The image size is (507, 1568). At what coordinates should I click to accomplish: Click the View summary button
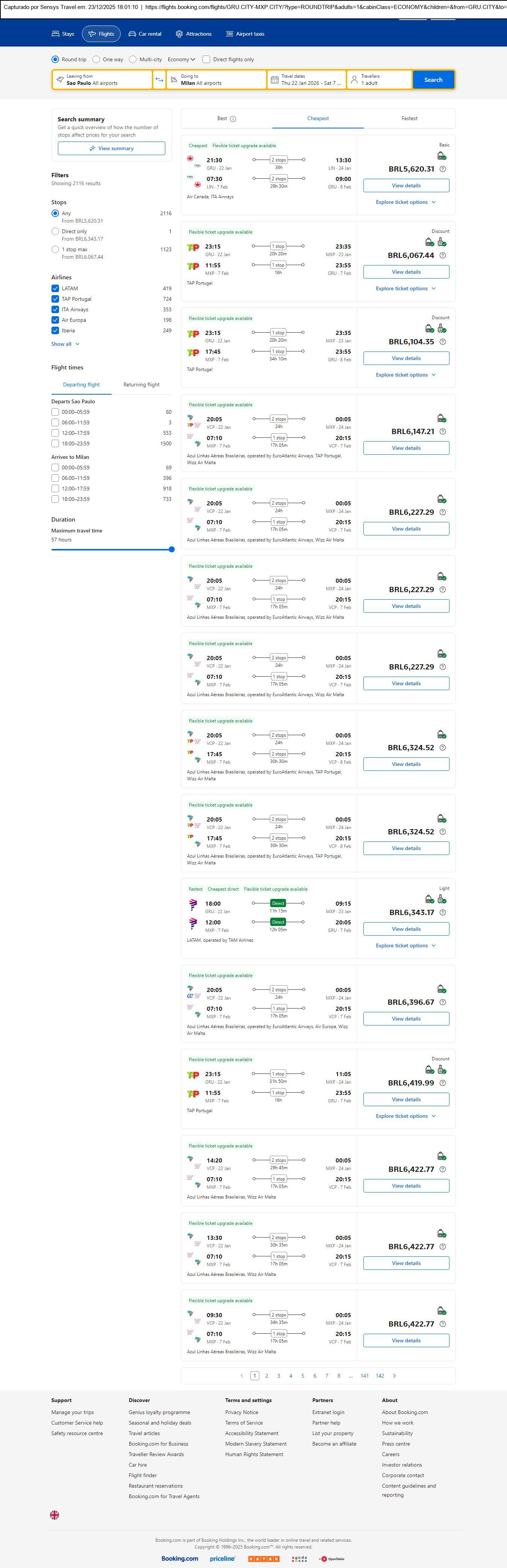(x=112, y=149)
